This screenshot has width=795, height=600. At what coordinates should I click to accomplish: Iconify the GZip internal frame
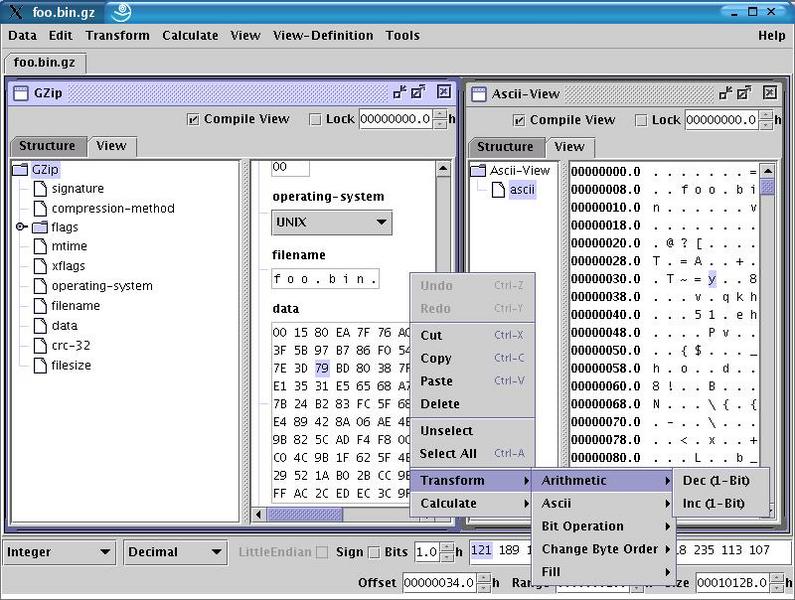pyautogui.click(x=400, y=92)
